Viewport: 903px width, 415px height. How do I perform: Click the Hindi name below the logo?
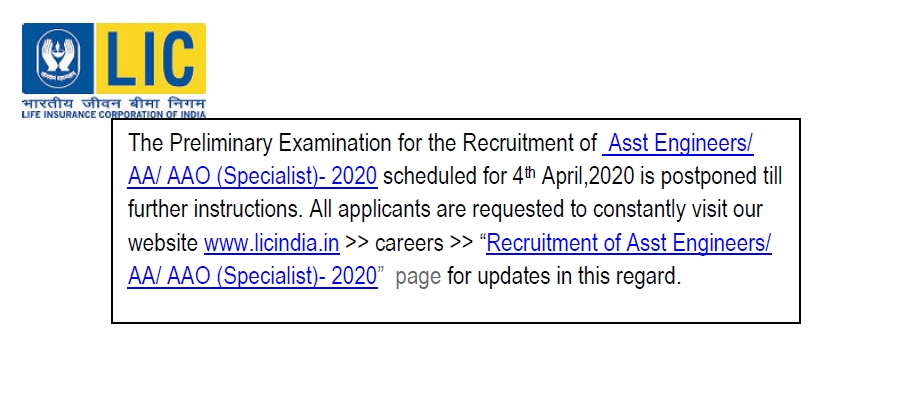113,103
